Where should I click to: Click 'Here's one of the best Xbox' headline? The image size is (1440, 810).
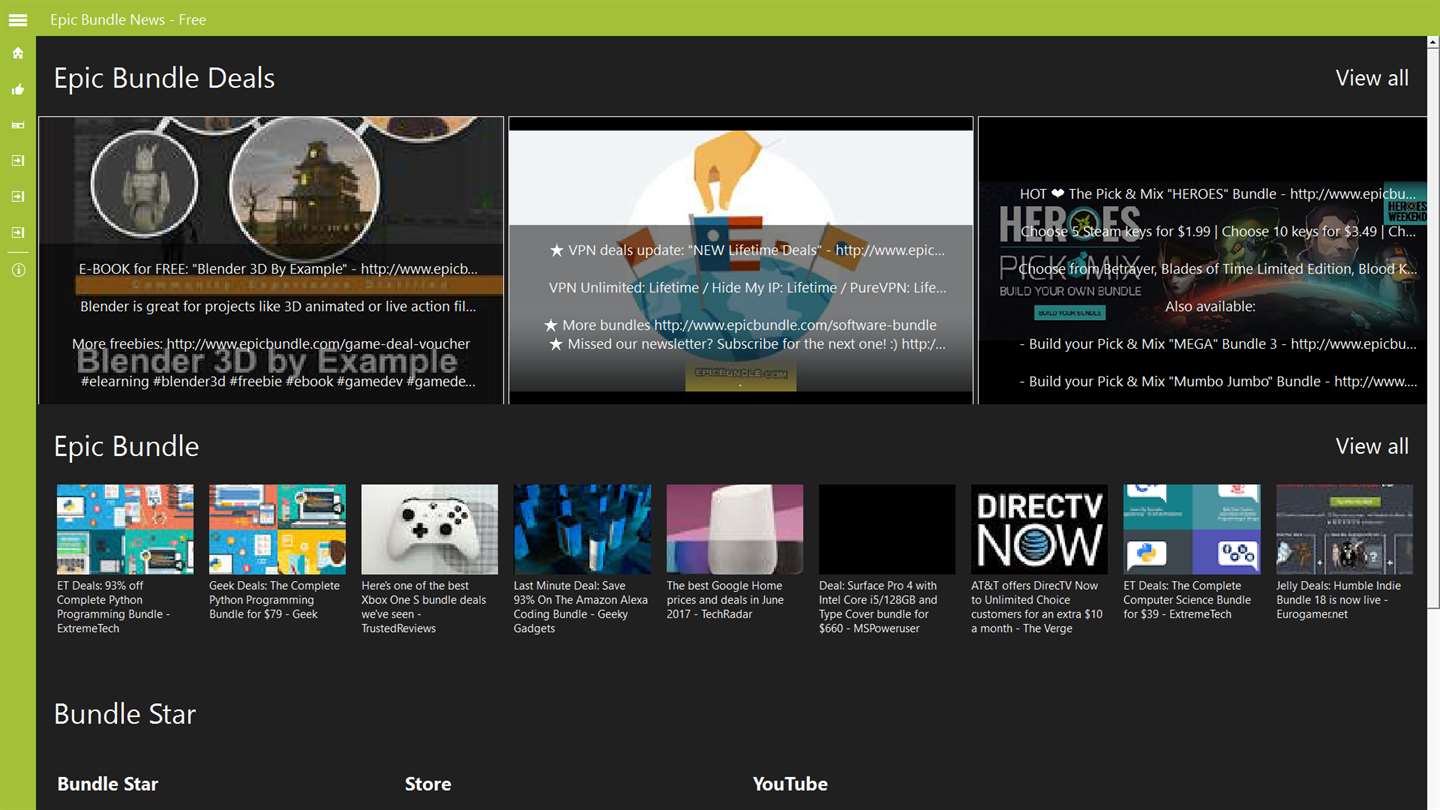point(424,607)
